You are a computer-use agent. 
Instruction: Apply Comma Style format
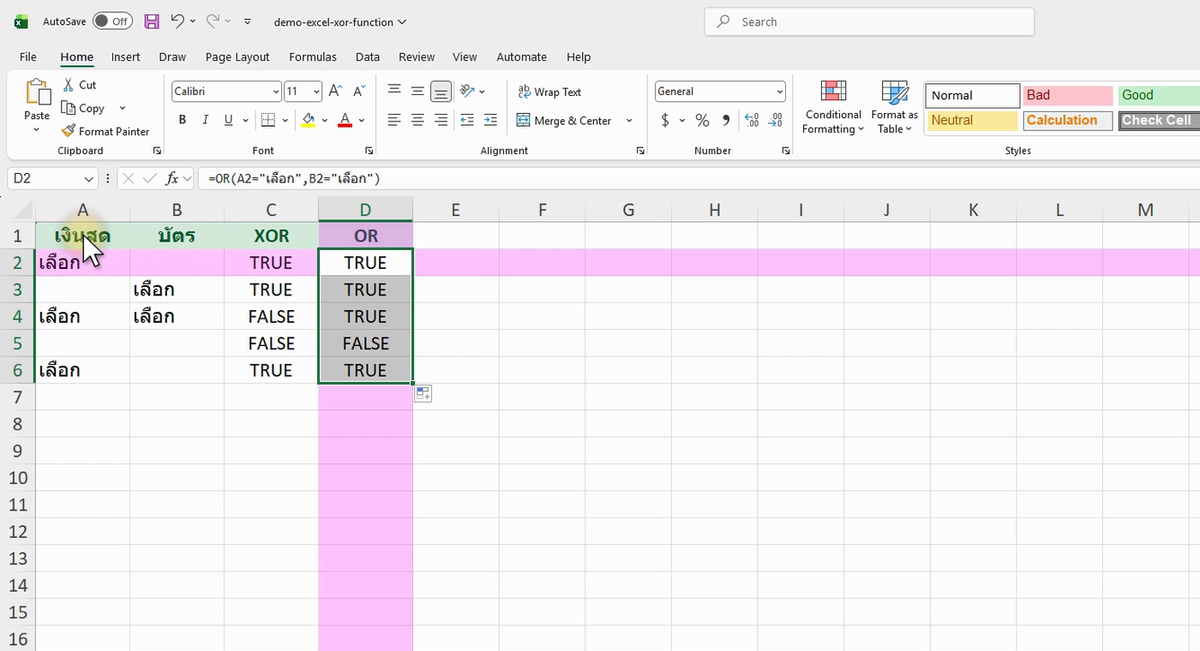[726, 120]
